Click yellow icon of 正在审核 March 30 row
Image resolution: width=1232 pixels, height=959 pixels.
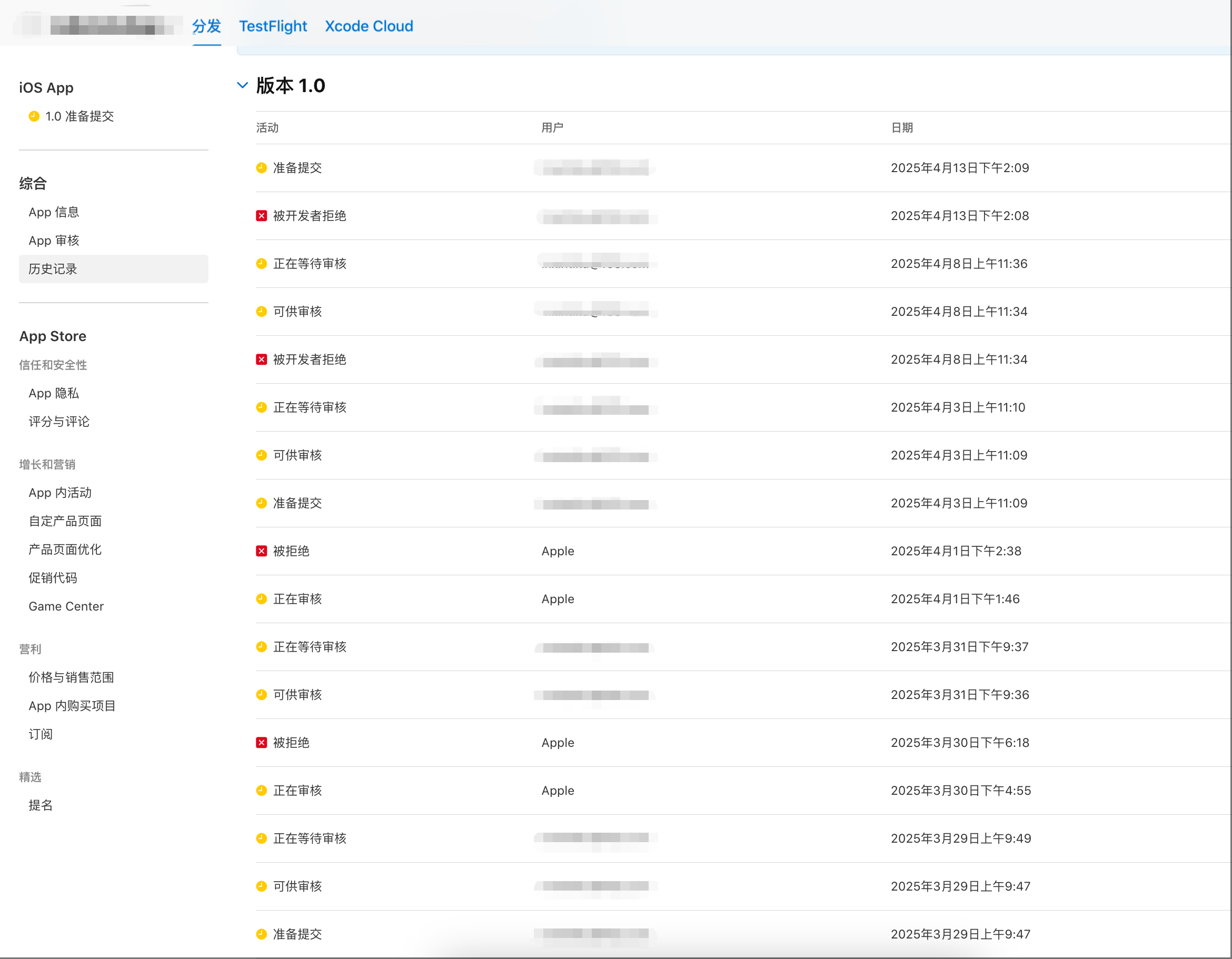click(x=261, y=791)
